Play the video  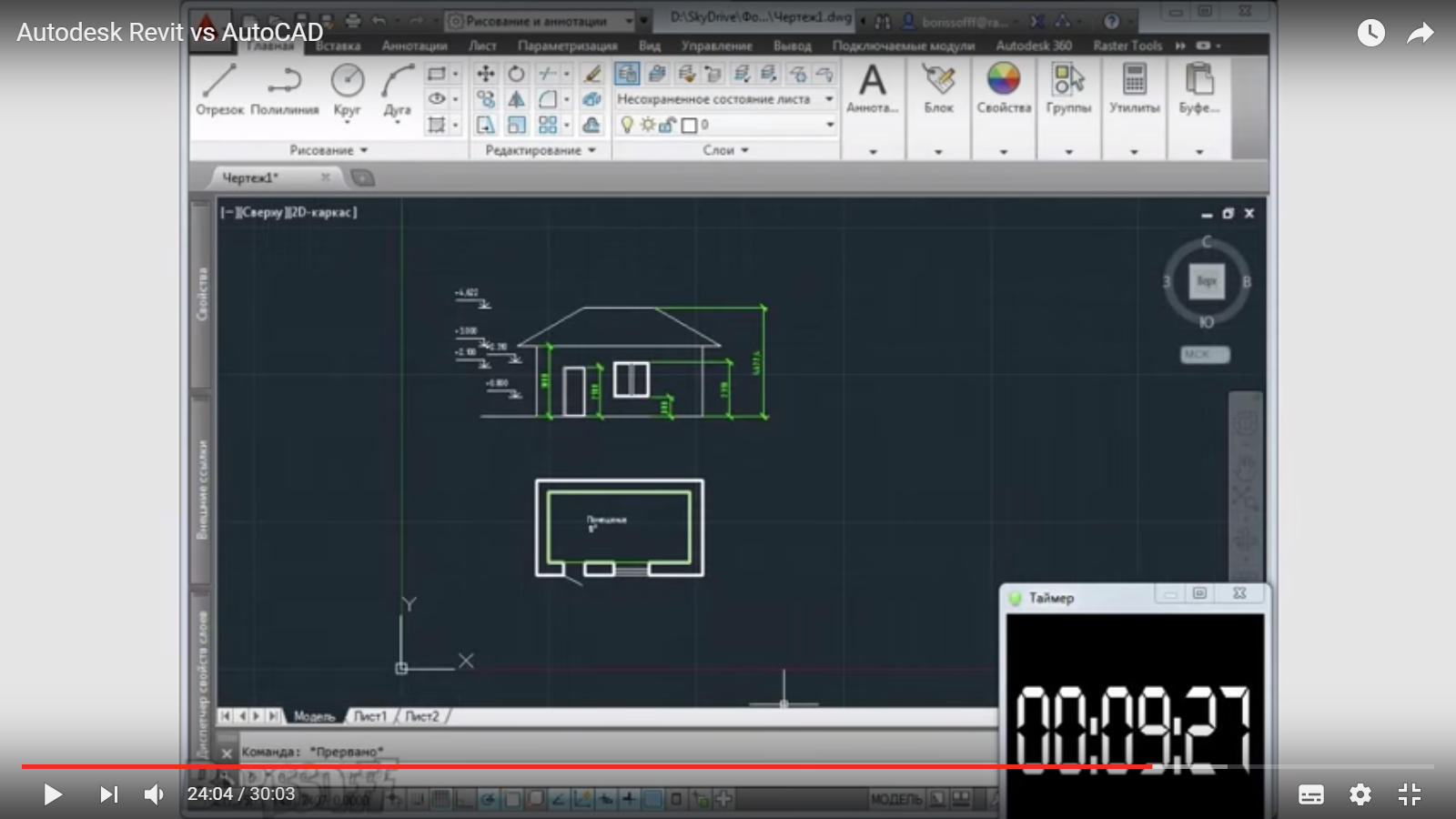pyautogui.click(x=53, y=794)
